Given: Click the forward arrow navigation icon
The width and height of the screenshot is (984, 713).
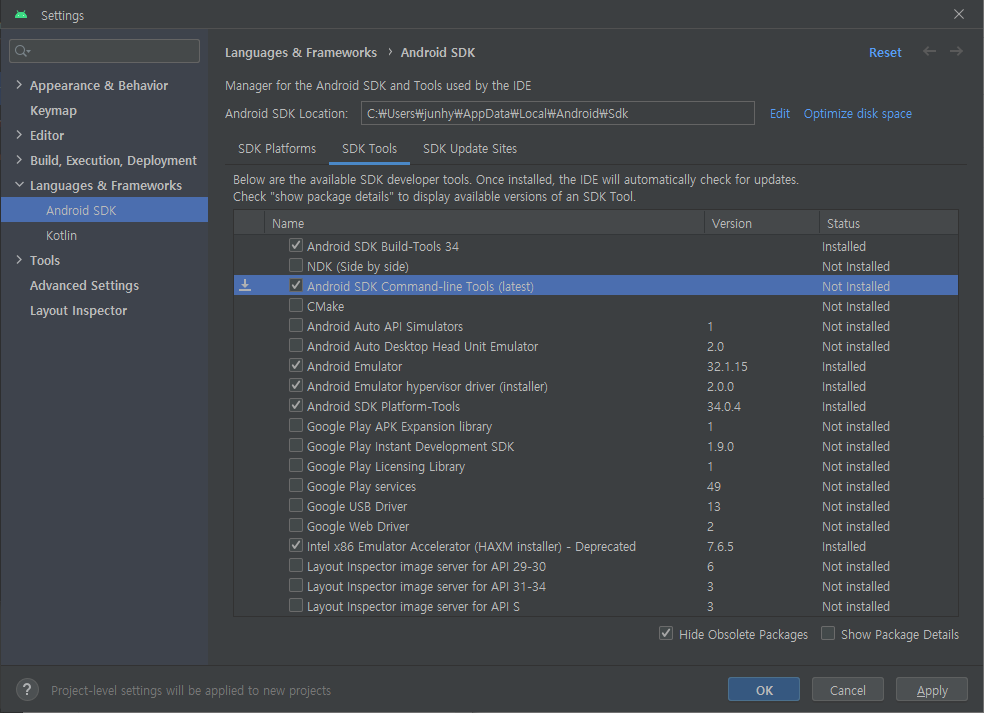Looking at the screenshot, I should pos(956,51).
